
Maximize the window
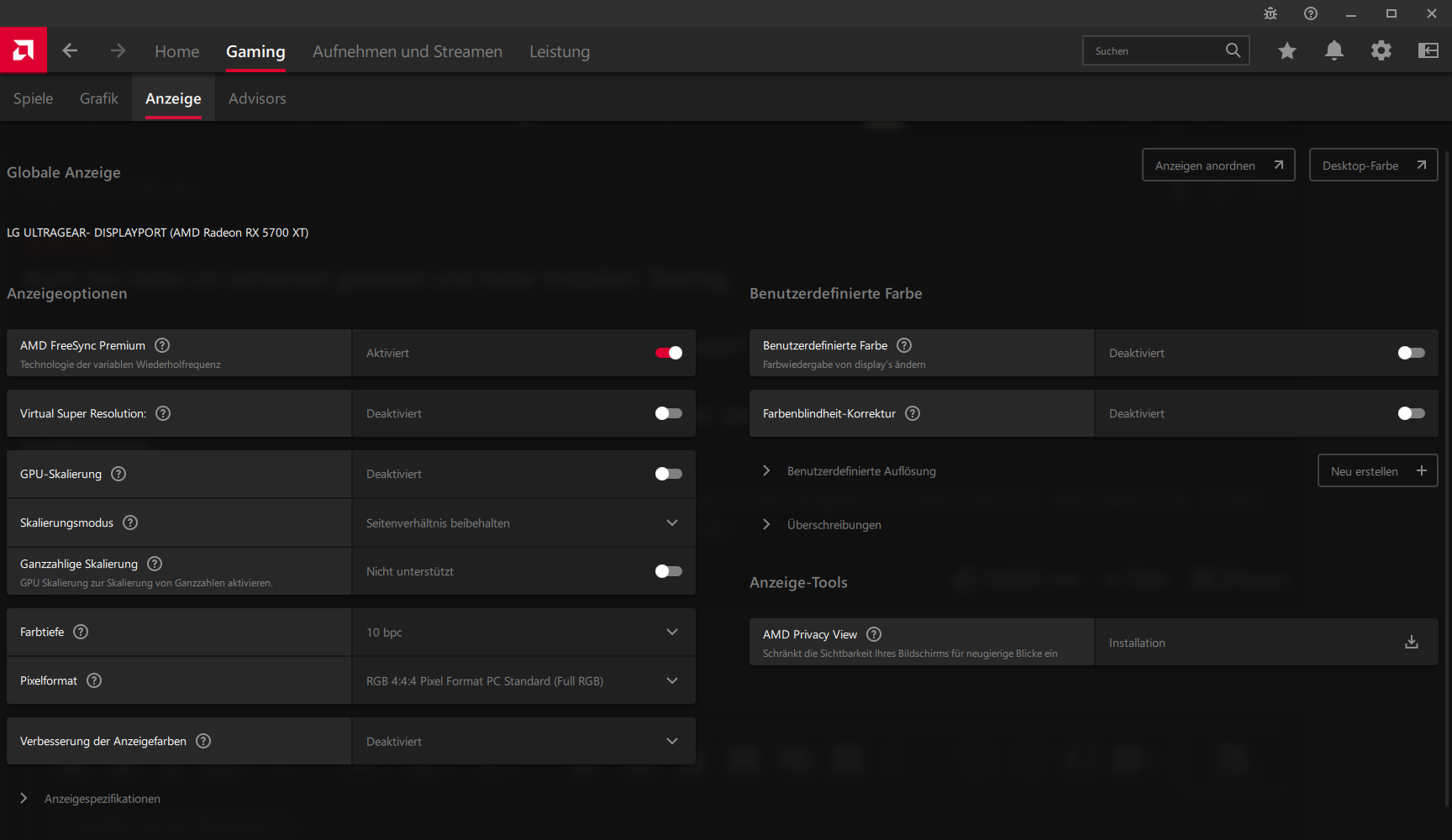[x=1391, y=13]
